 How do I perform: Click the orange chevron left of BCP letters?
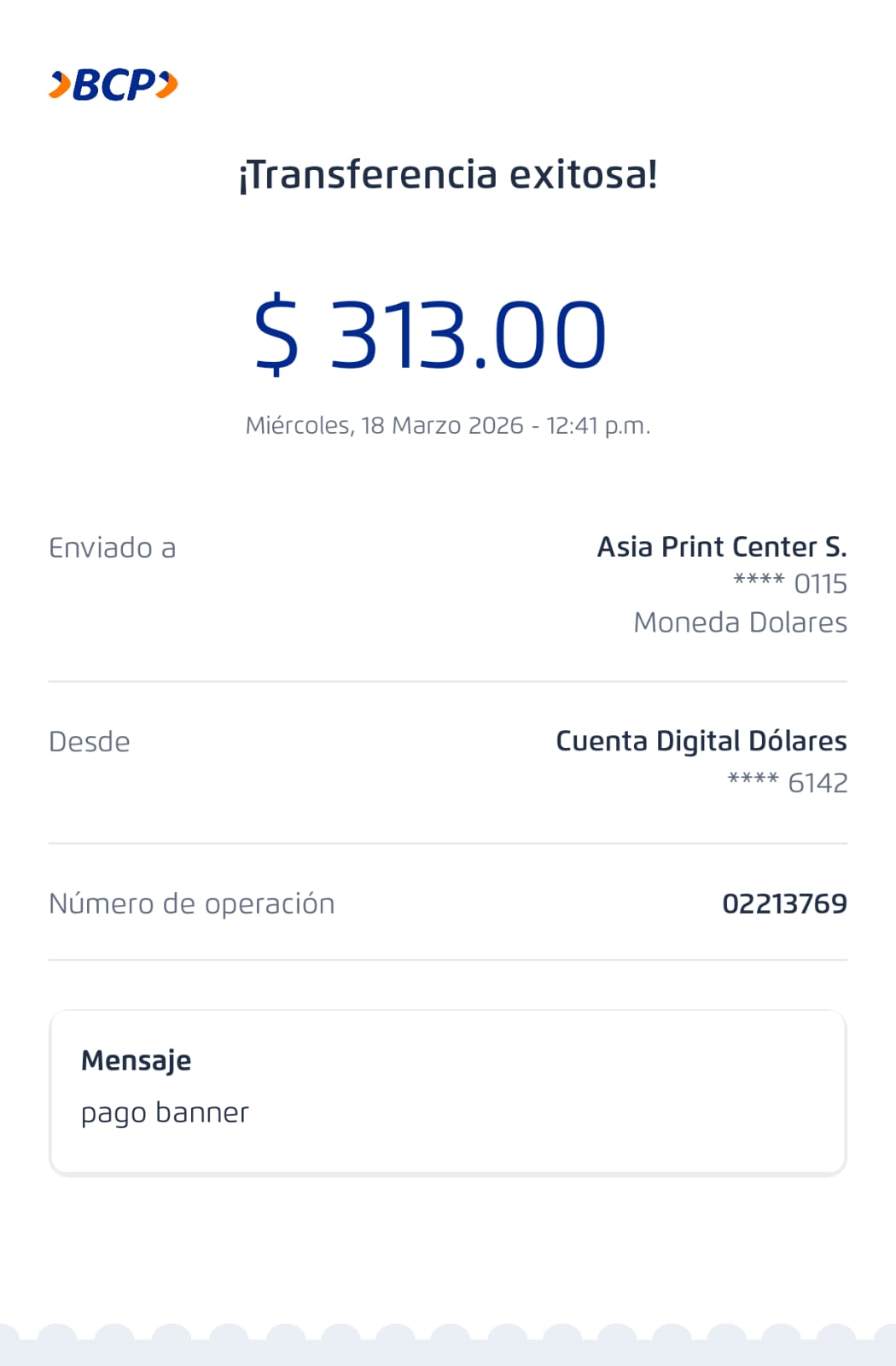60,85
